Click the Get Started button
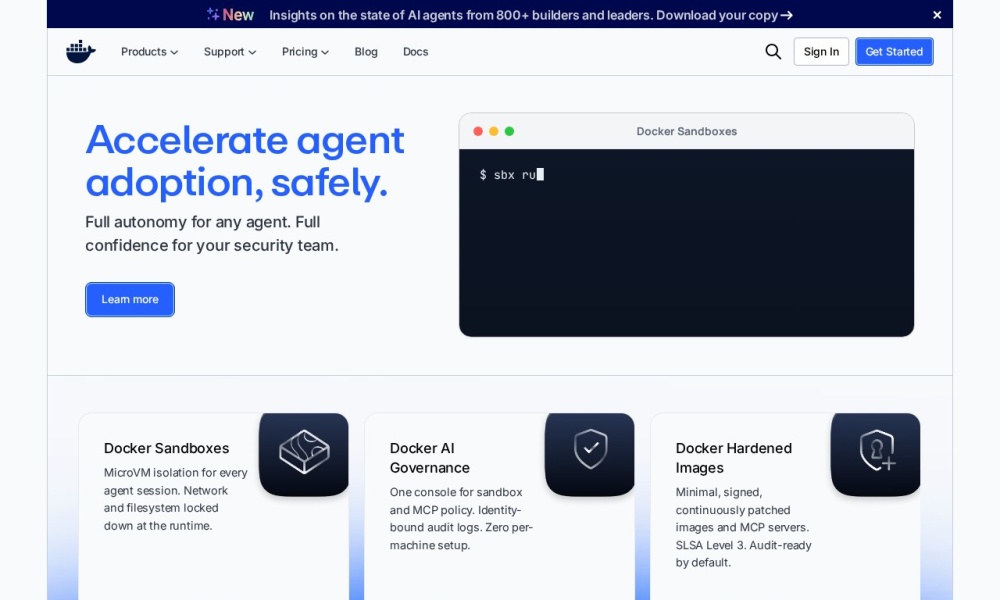This screenshot has height=600, width=1000. point(894,52)
